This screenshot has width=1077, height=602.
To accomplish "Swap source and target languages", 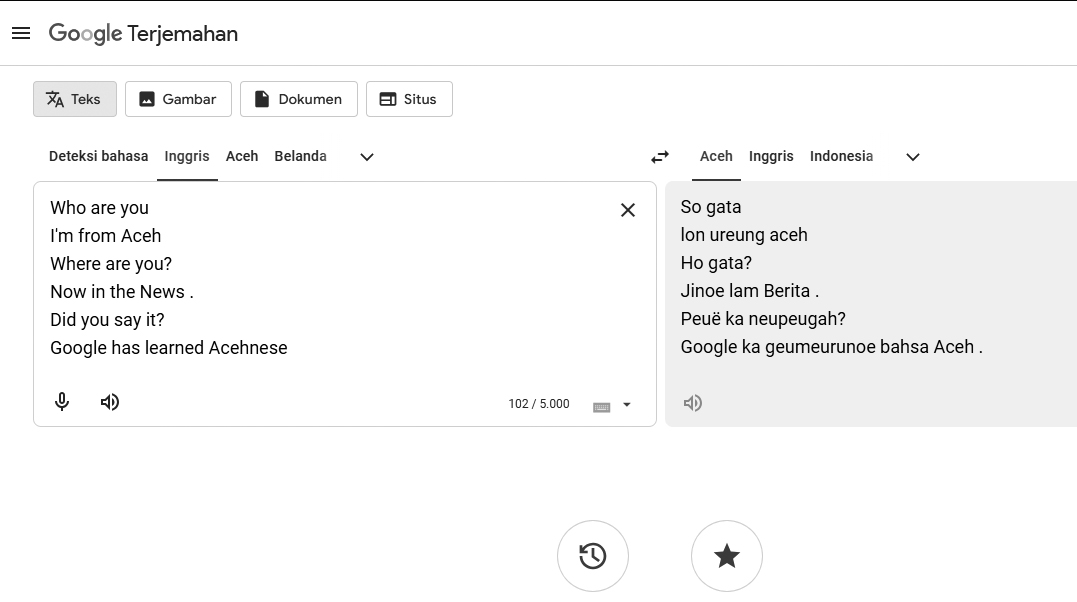I will point(660,157).
